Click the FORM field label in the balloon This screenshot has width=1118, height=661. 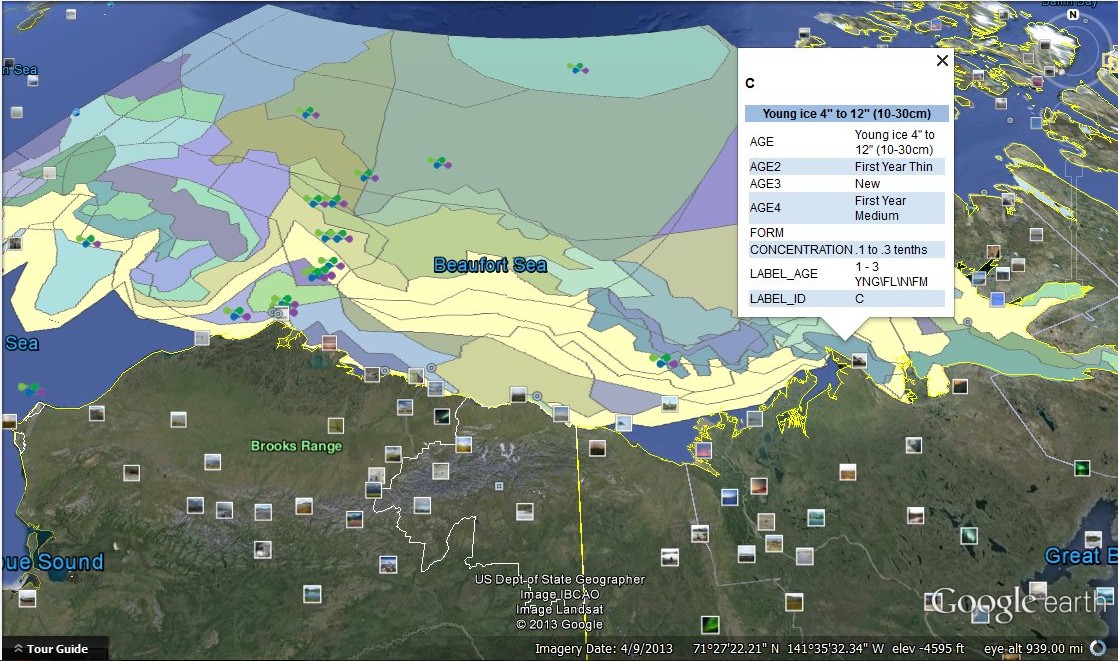pos(766,232)
